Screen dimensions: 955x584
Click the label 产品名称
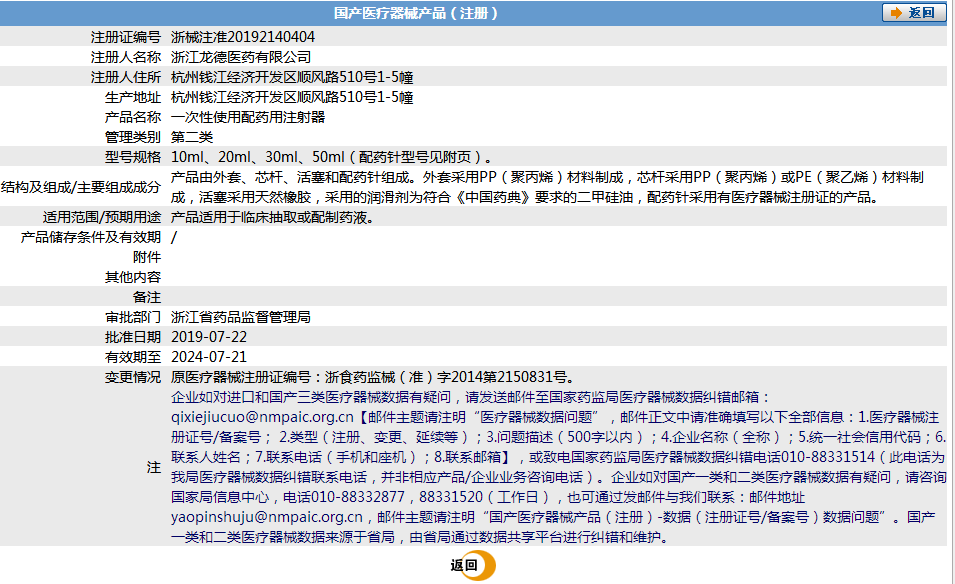click(x=133, y=118)
